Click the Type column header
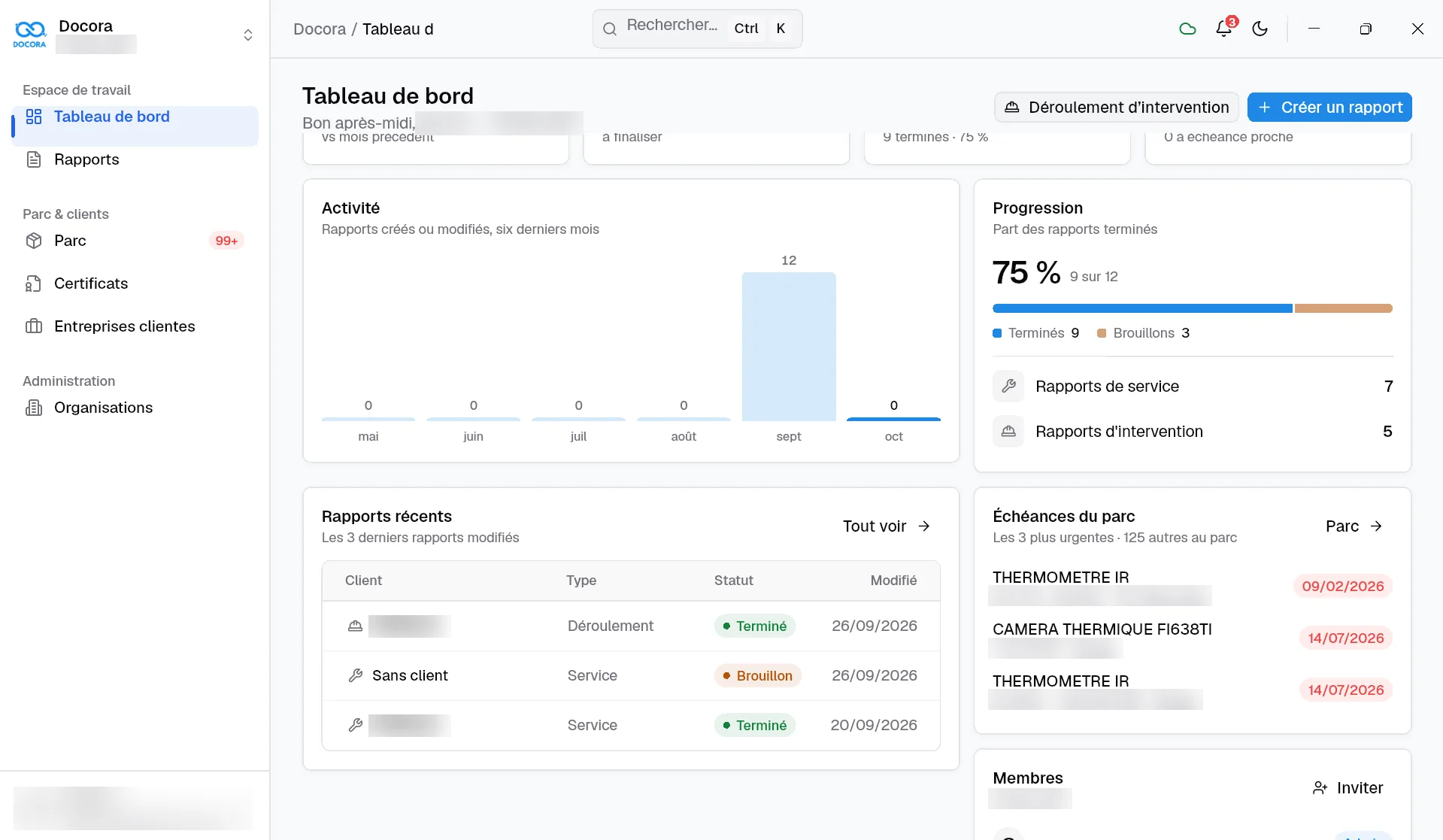The width and height of the screenshot is (1443, 840). 581,581
